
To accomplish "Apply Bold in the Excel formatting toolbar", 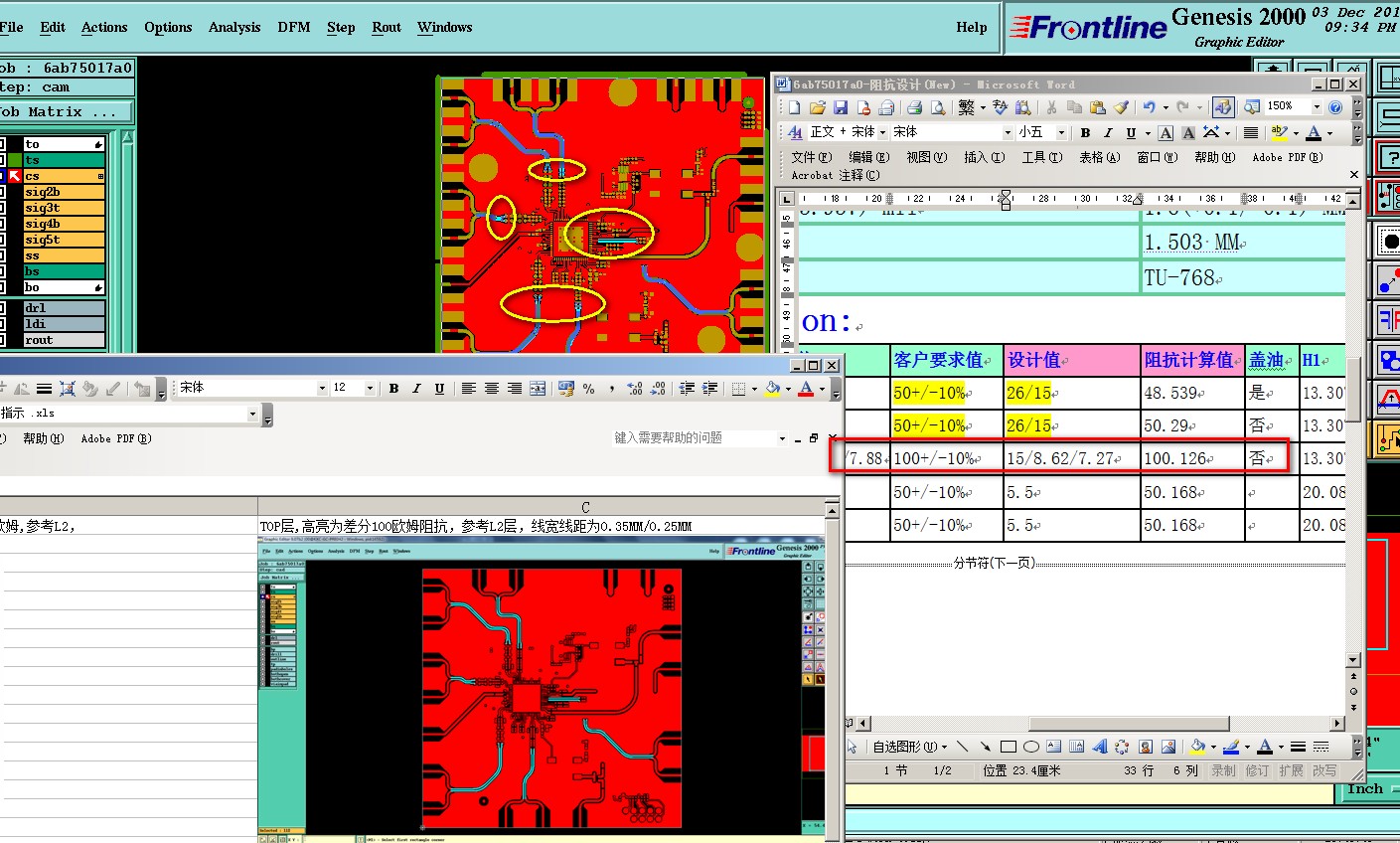I will pos(393,388).
